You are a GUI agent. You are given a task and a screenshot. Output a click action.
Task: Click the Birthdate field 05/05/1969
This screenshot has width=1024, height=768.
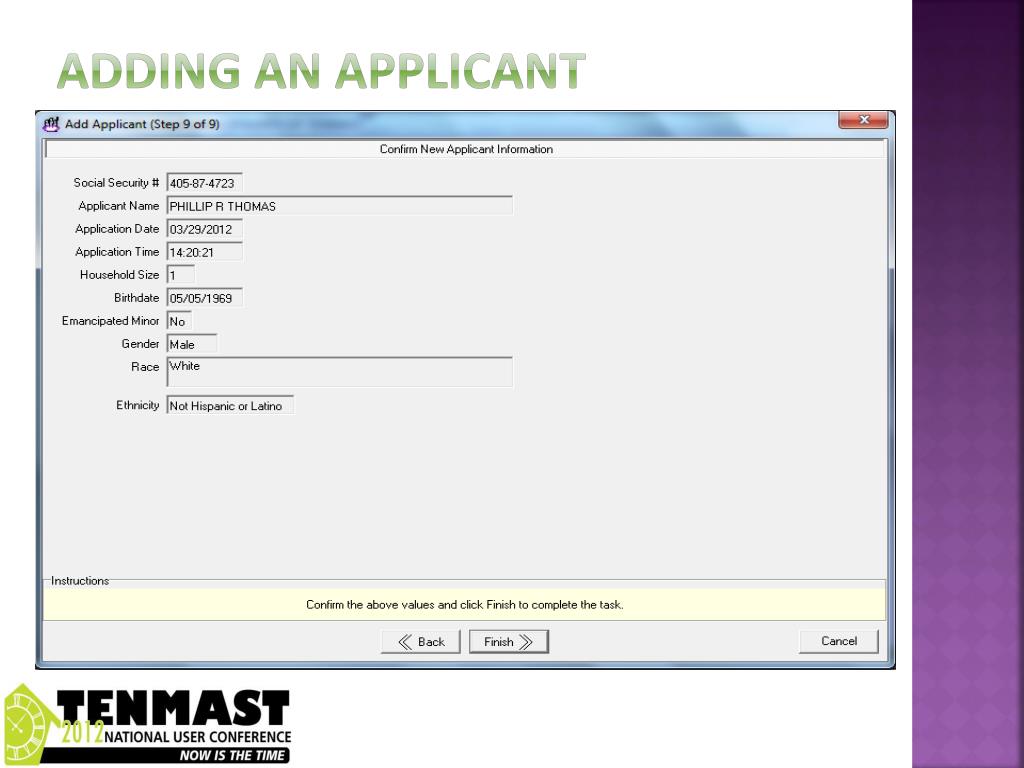tap(204, 298)
